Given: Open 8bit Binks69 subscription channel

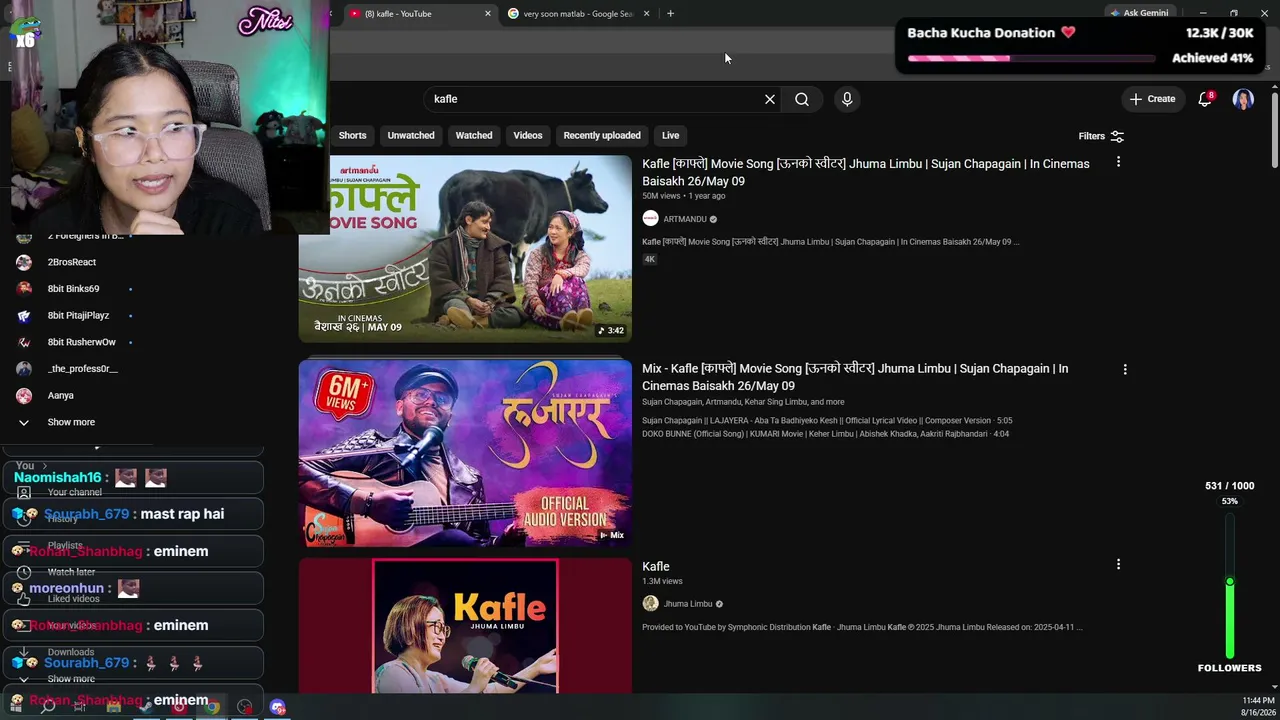Looking at the screenshot, I should pos(73,289).
